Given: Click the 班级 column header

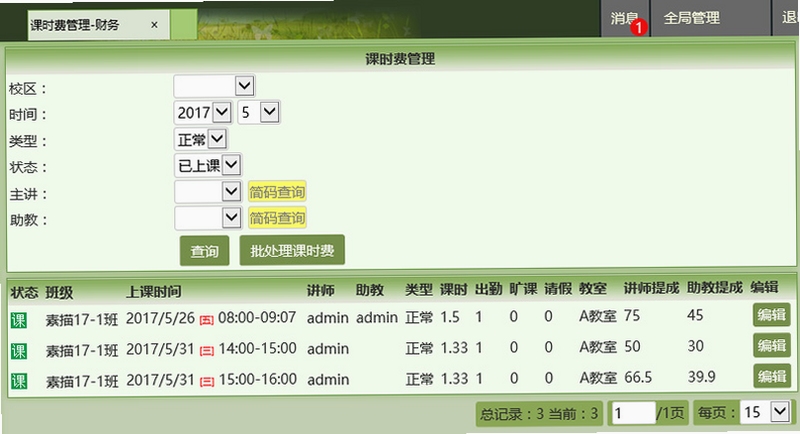Looking at the screenshot, I should [59, 293].
